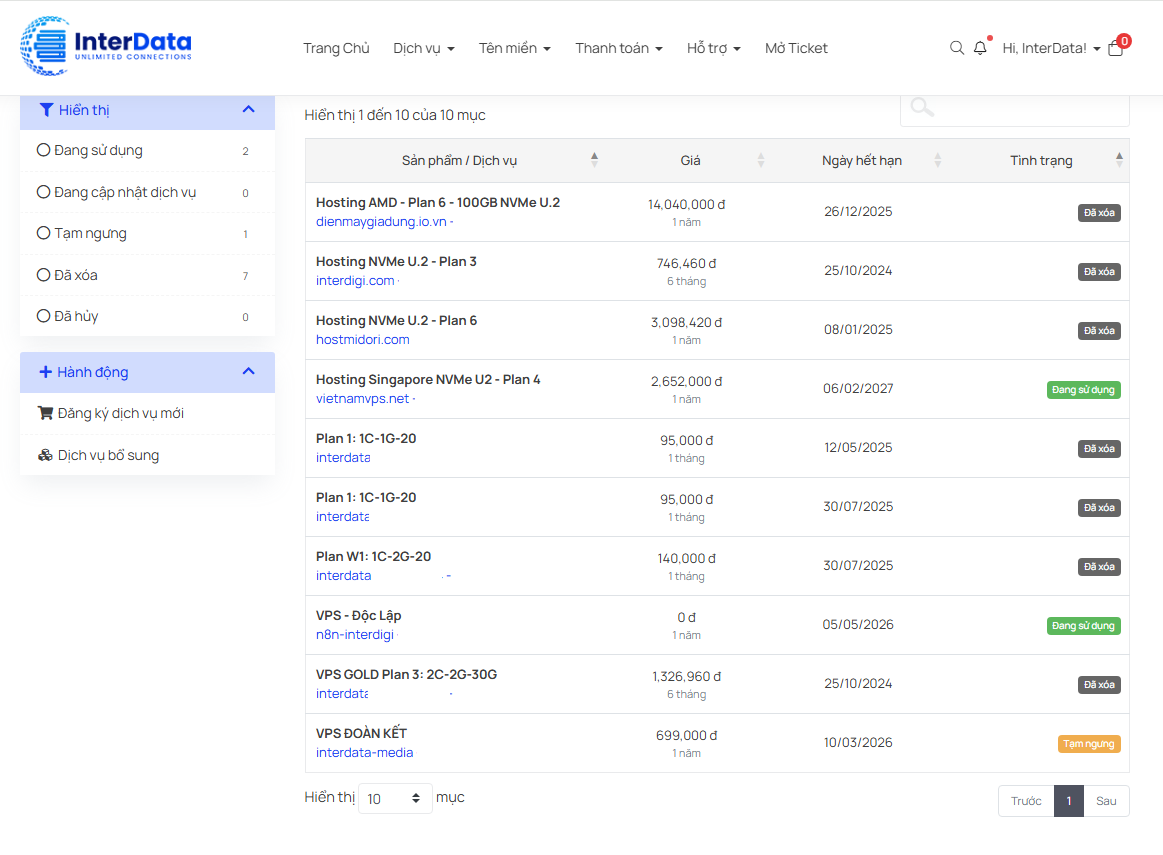The height and width of the screenshot is (855, 1163).
Task: Open the Mở Ticket page
Action: [796, 48]
